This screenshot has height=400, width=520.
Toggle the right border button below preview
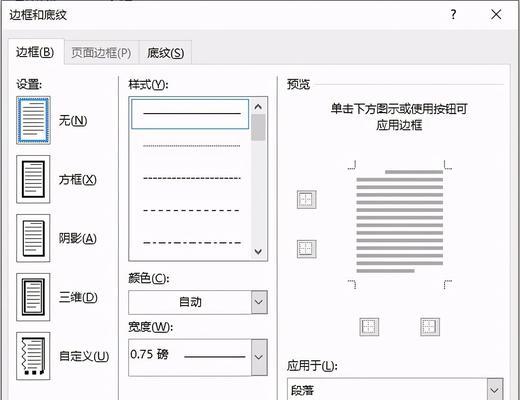click(x=430, y=327)
